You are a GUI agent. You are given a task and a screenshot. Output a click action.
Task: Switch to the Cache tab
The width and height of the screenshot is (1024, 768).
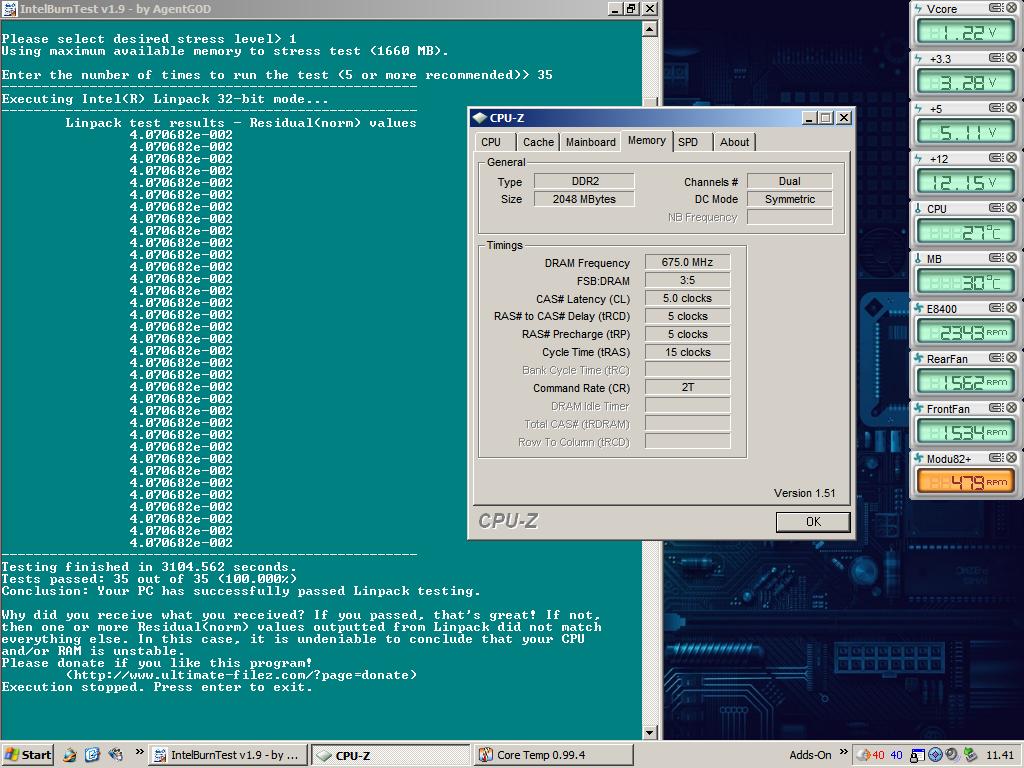pos(538,142)
